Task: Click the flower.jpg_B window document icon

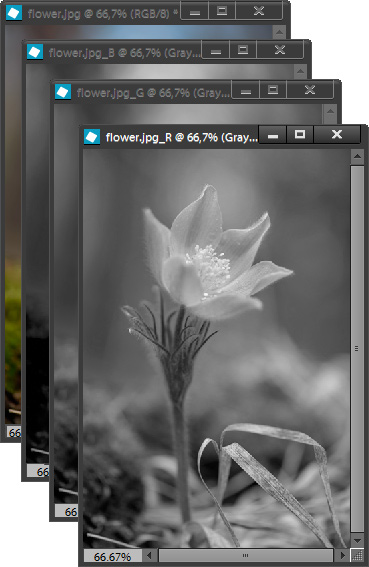Action: click(35, 52)
